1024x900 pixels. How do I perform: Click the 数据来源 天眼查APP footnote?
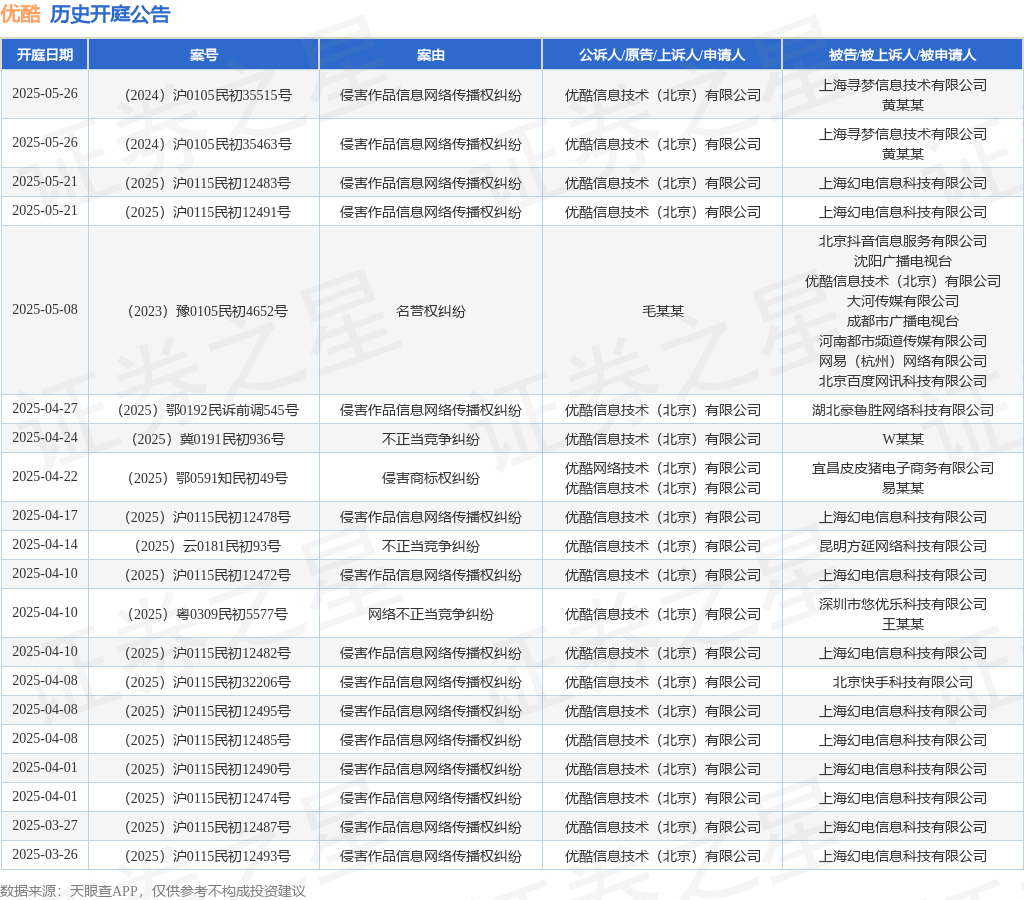153,891
